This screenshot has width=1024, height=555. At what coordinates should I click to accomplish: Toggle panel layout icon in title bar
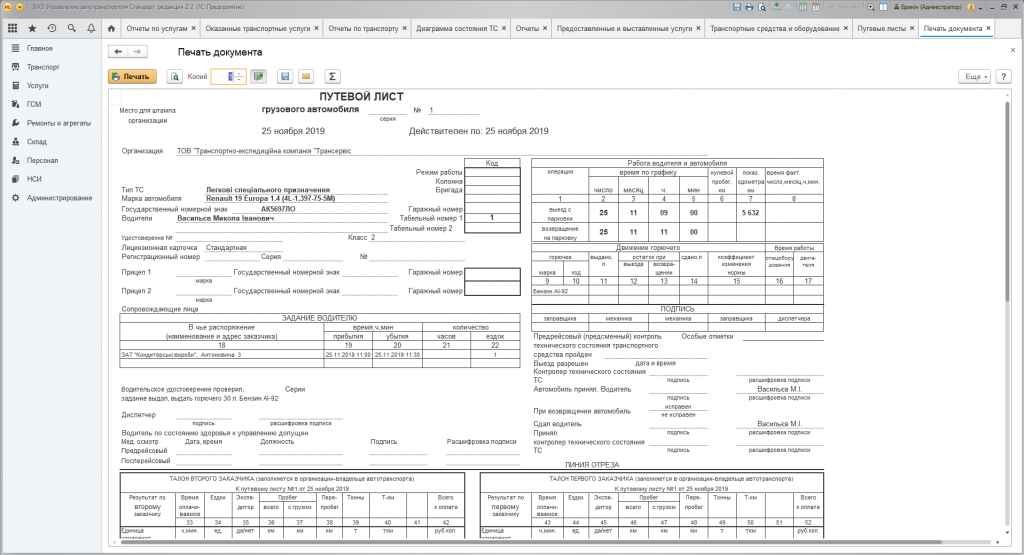coord(883,7)
